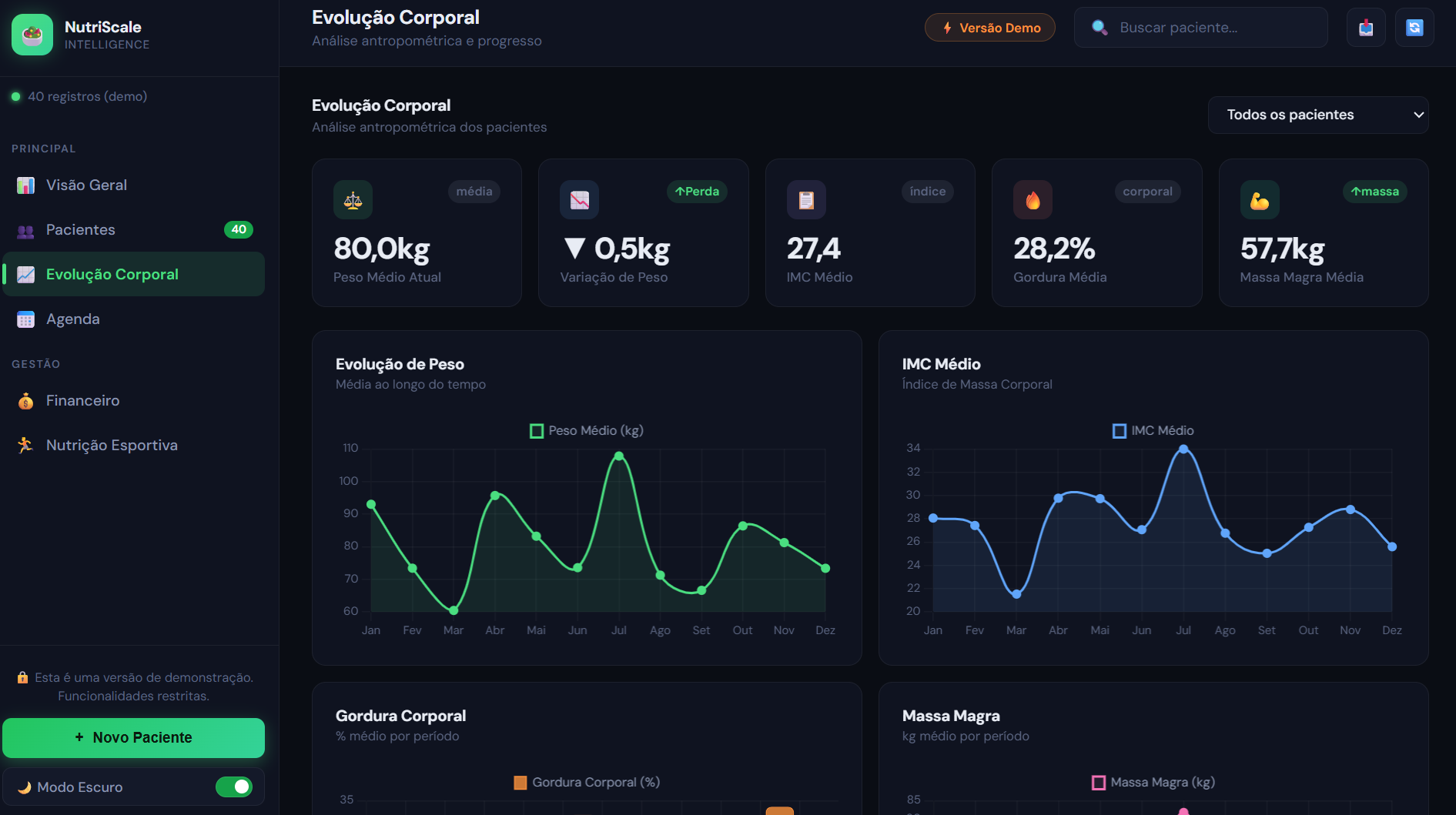Click the Versão Demo badge
Screen dimensions: 1456x815
coord(989,28)
